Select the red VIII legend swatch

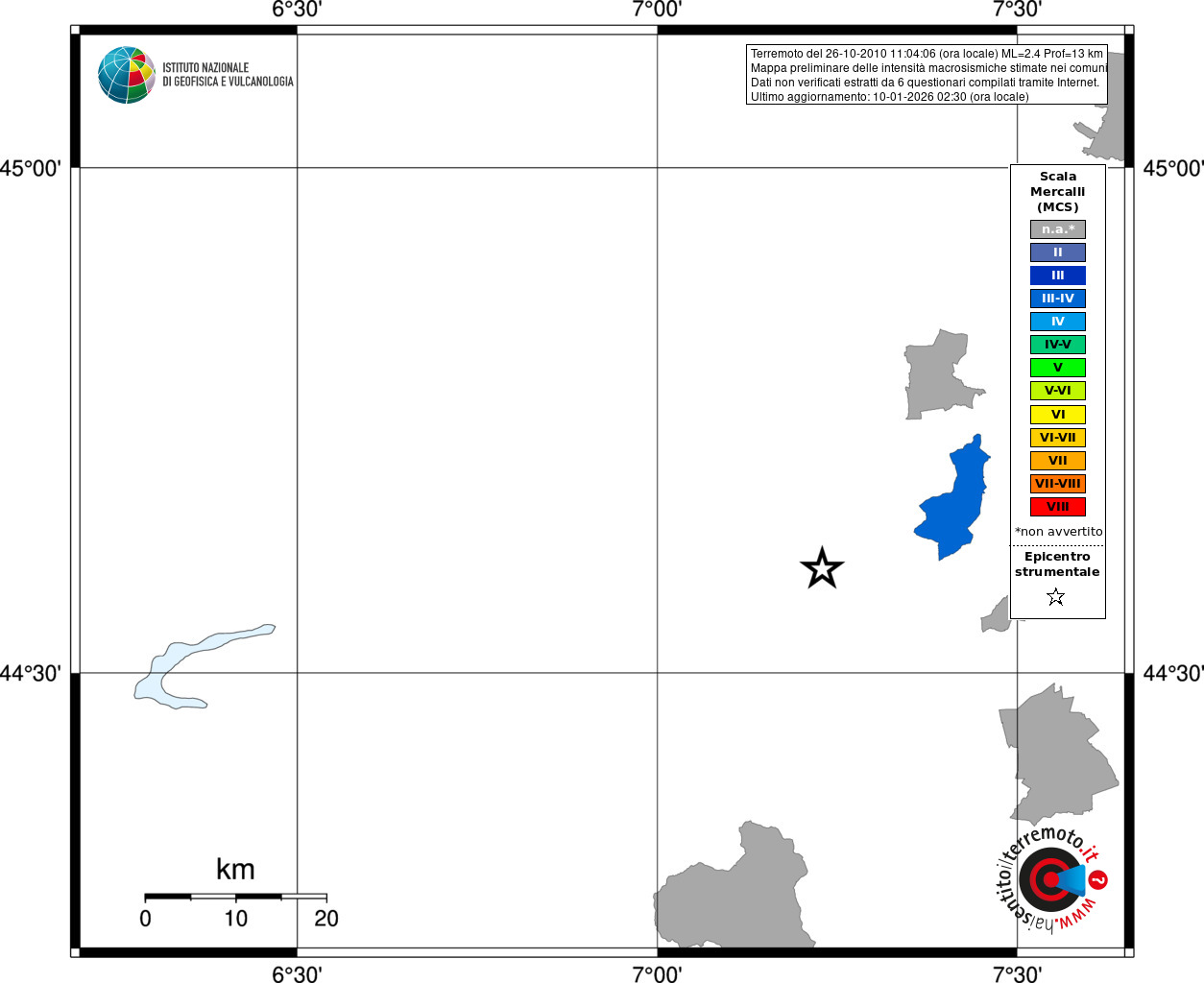1058,507
